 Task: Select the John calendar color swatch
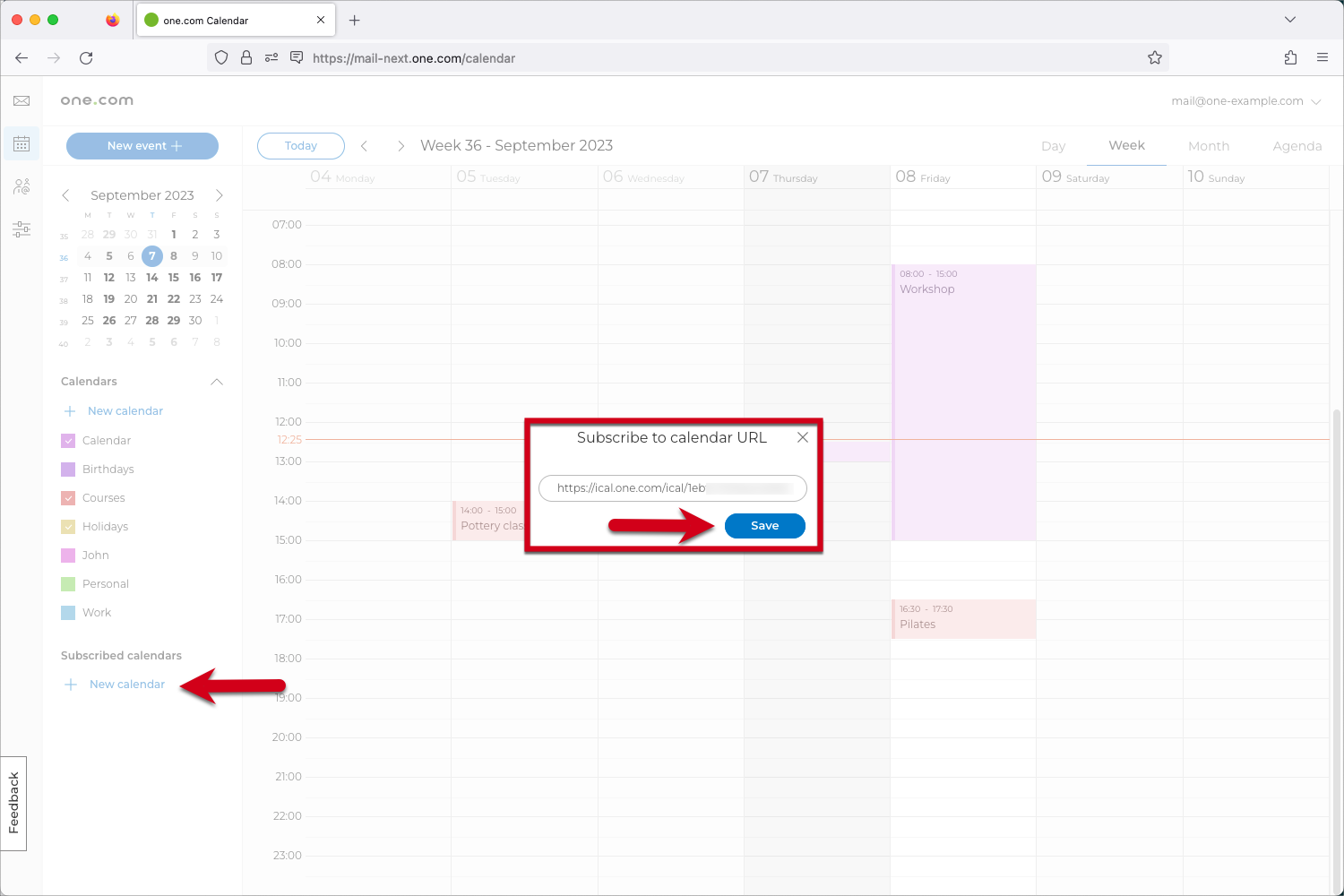tap(68, 555)
